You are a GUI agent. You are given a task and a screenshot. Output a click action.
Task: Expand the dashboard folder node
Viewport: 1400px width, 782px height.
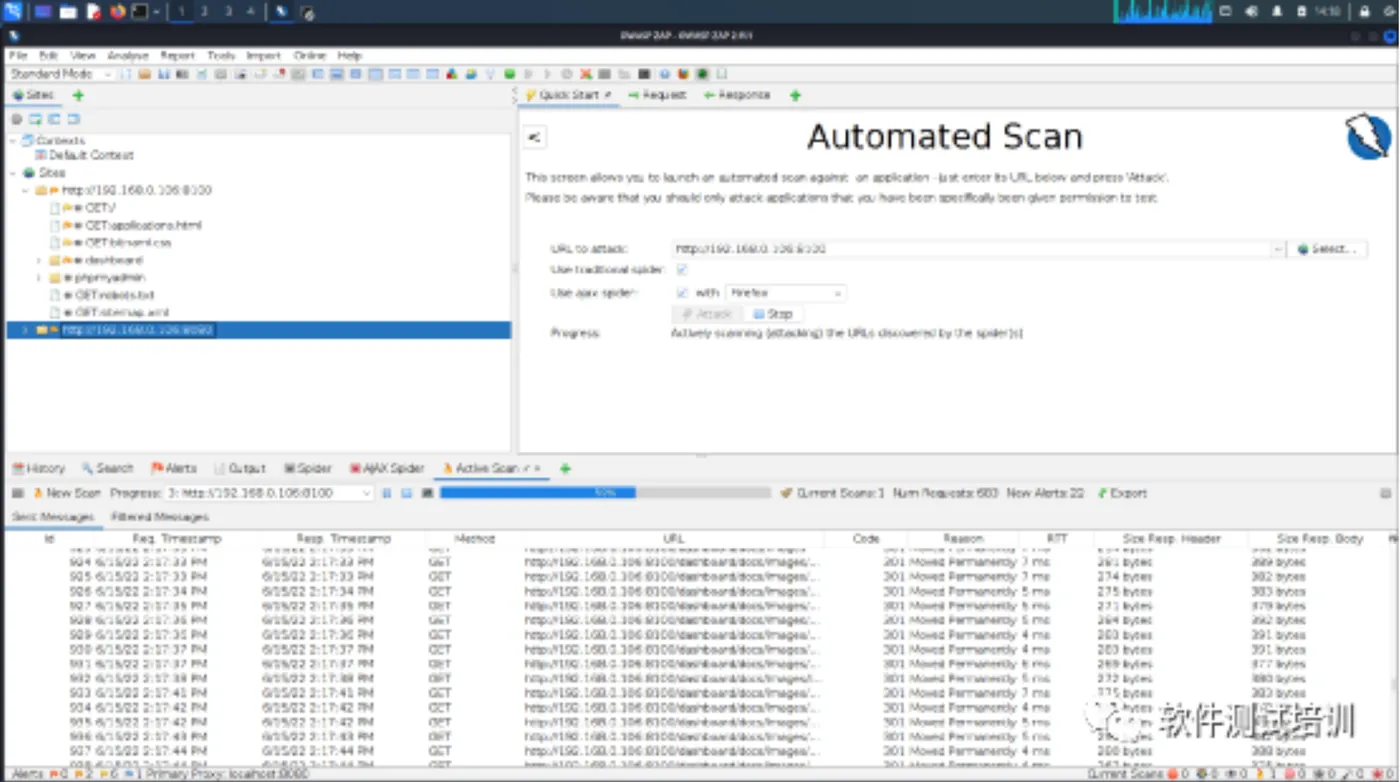pyautogui.click(x=38, y=260)
